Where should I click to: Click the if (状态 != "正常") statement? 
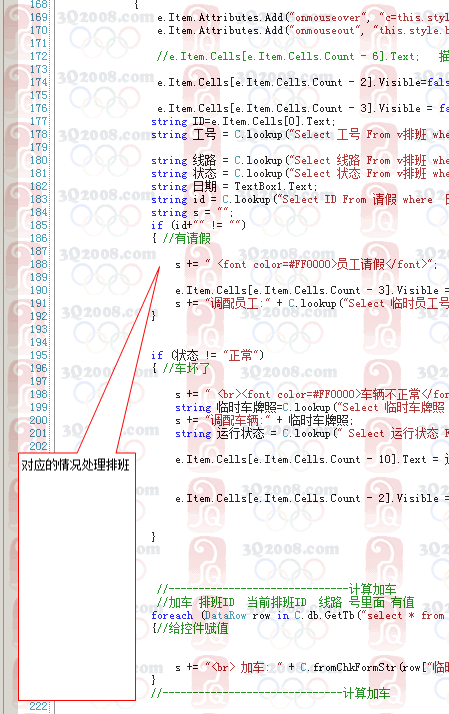tap(207, 355)
